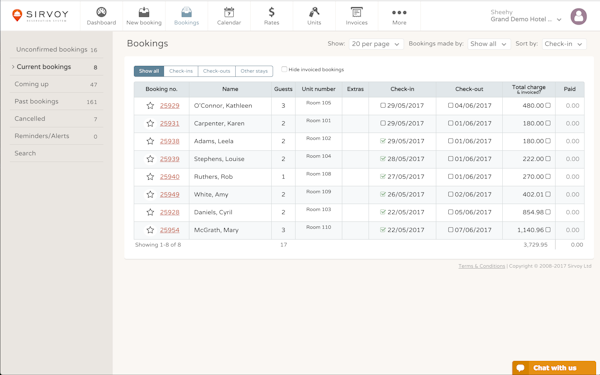Open the Rates dollar icon

pos(271,12)
